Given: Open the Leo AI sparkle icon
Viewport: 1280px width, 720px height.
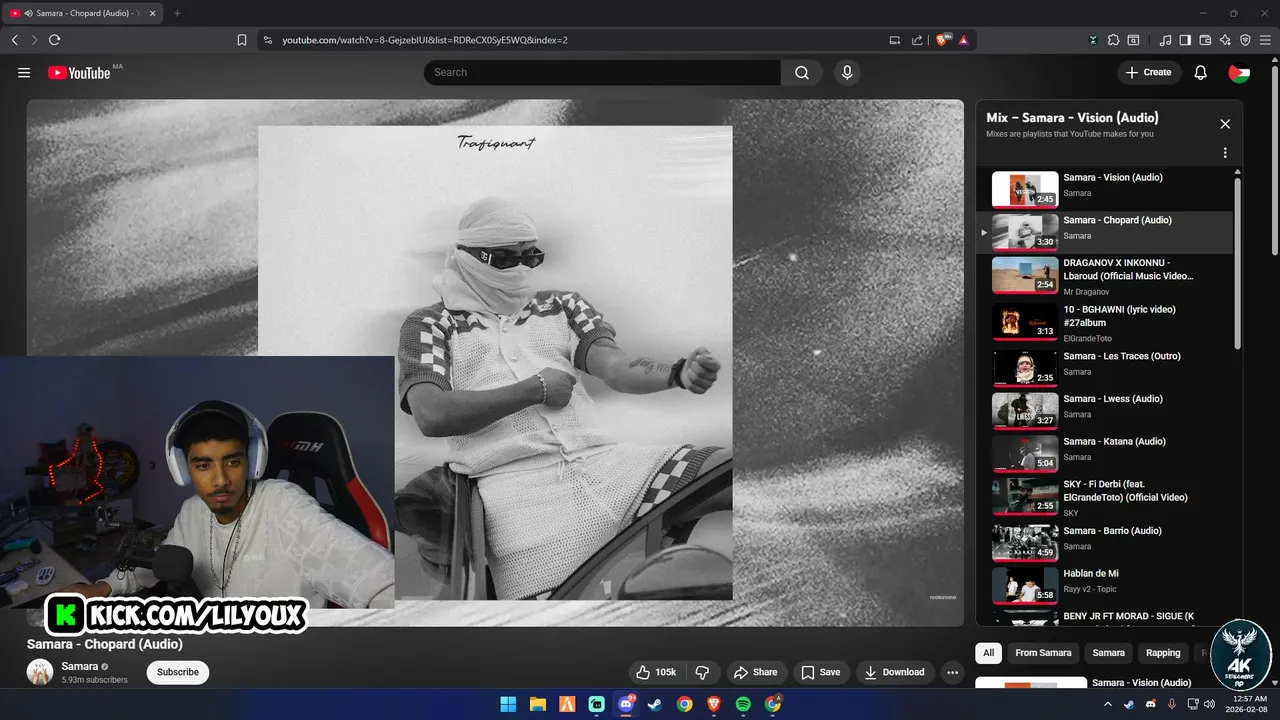Looking at the screenshot, I should [x=1225, y=40].
